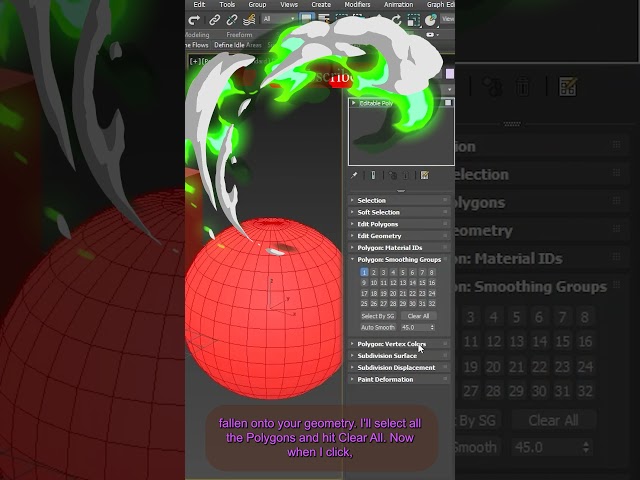The image size is (640, 480).
Task: Open the Select by Name tool
Action: pos(324,19)
